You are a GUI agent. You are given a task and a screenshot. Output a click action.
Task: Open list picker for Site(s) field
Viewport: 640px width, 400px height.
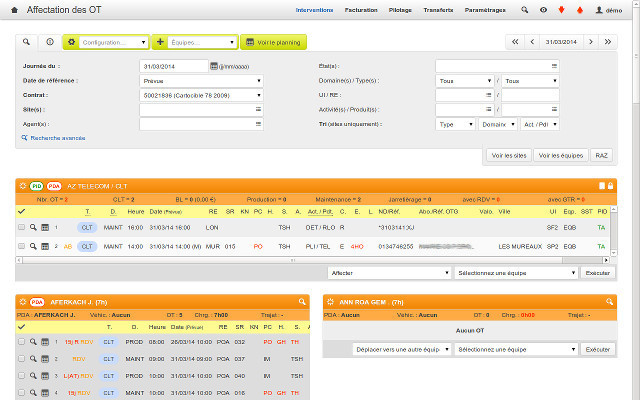tap(258, 109)
